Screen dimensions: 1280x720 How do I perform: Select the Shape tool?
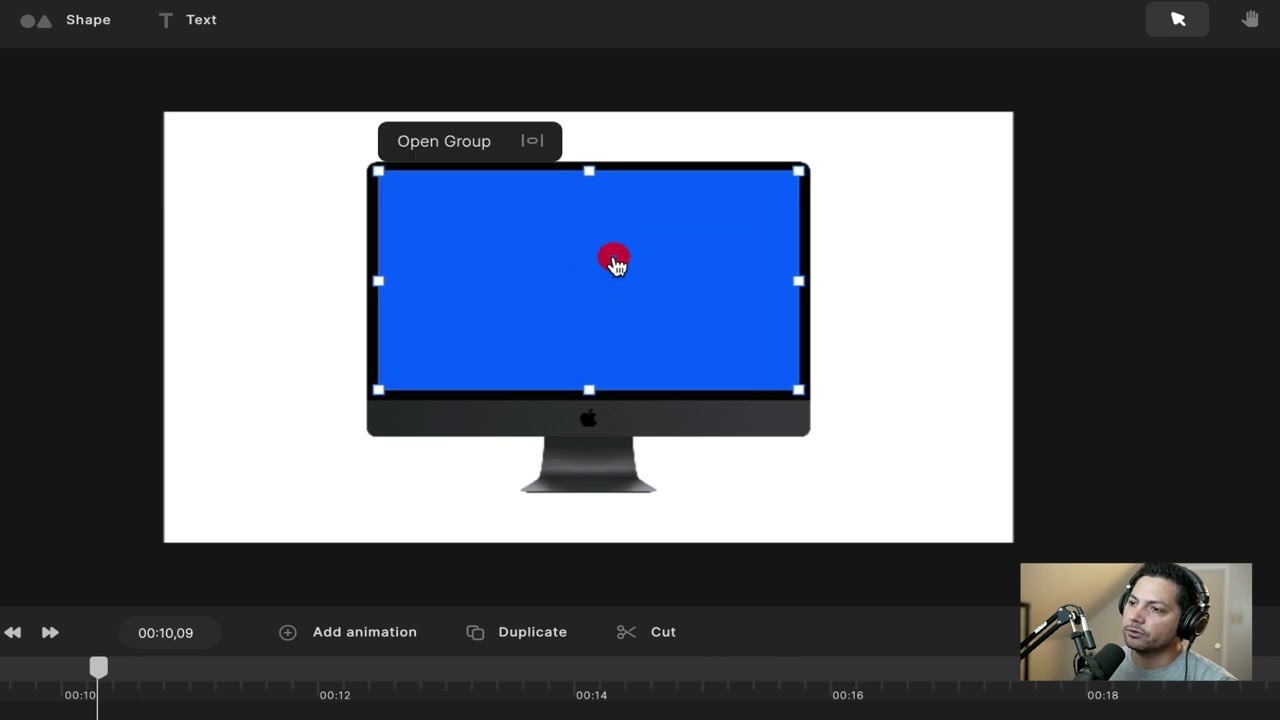pyautogui.click(x=66, y=20)
